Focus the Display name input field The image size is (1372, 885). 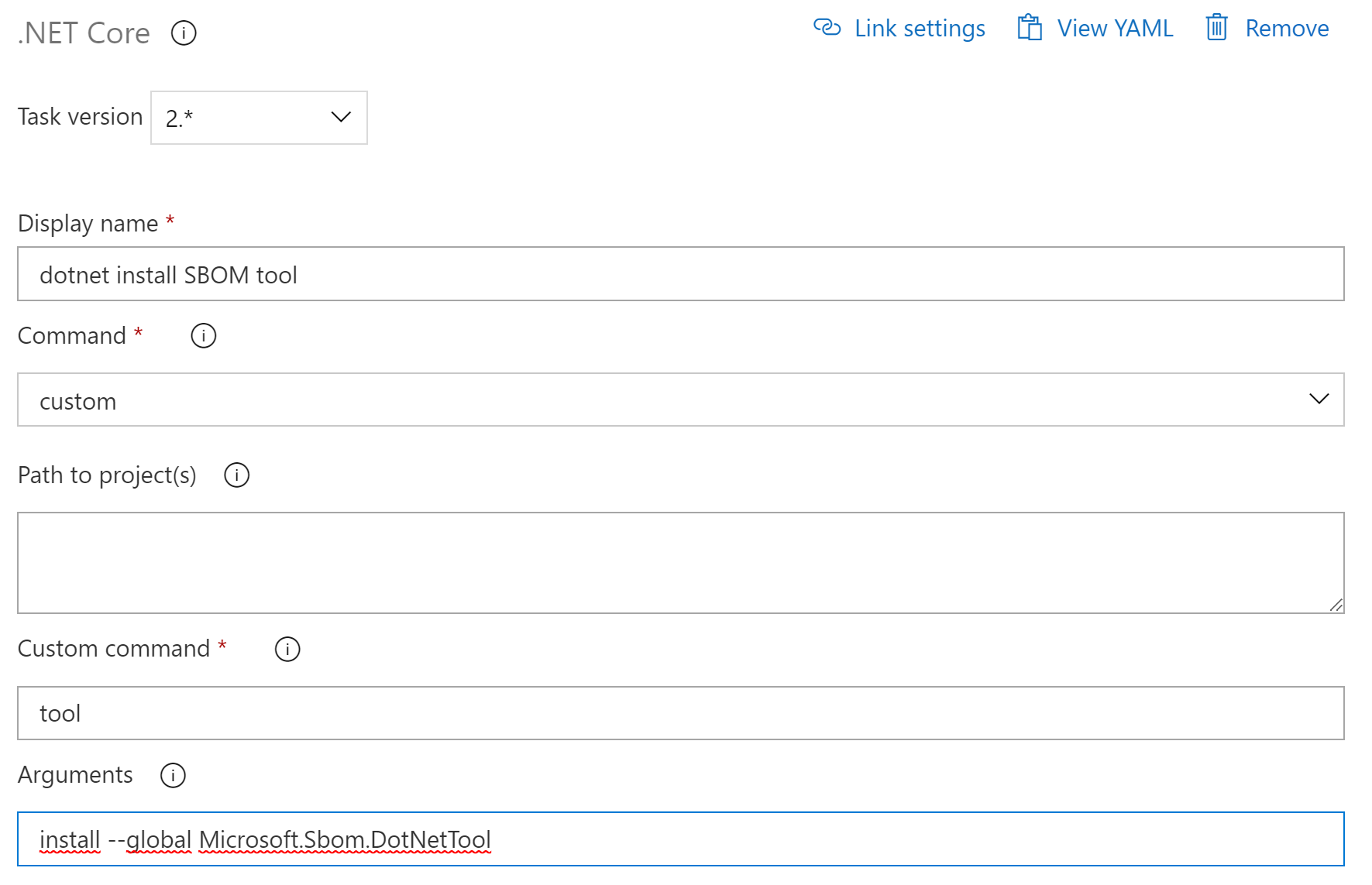click(x=681, y=274)
